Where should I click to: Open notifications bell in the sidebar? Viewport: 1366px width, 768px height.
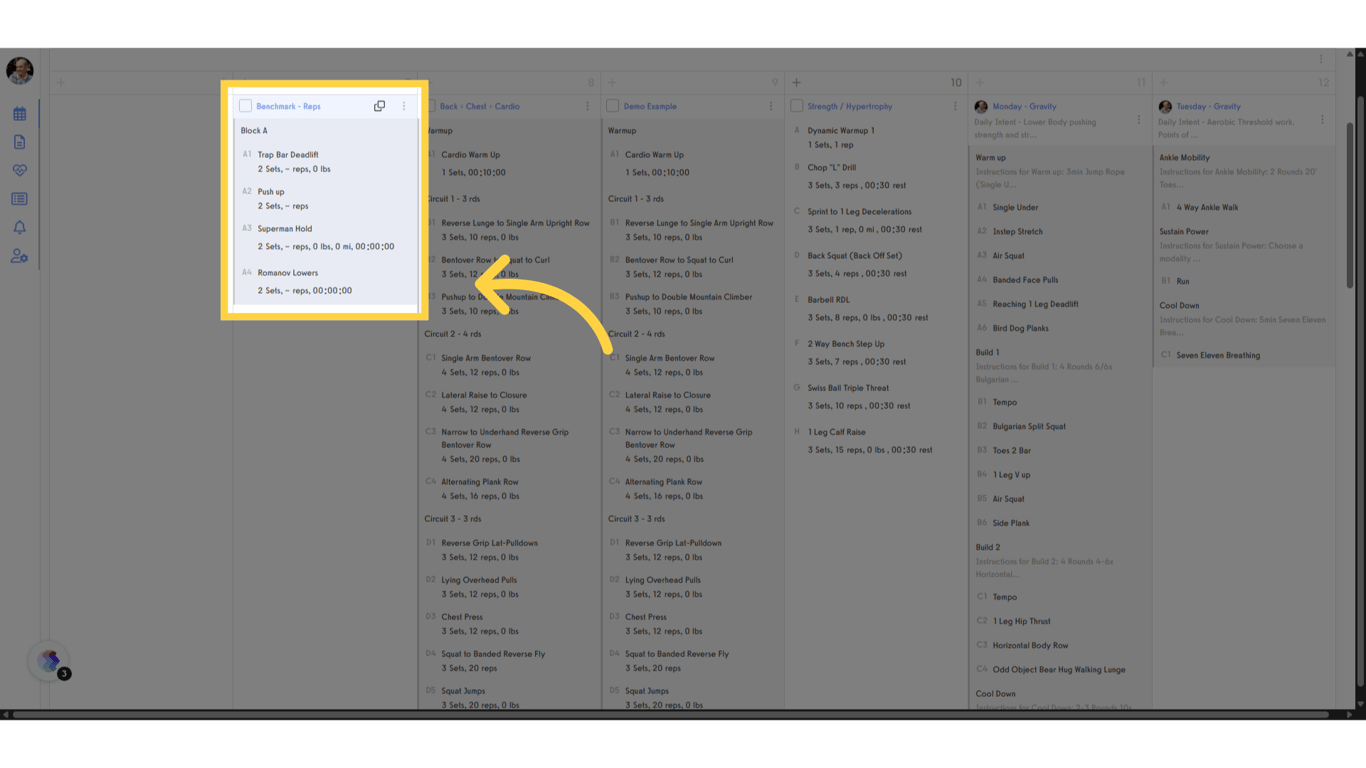click(19, 228)
